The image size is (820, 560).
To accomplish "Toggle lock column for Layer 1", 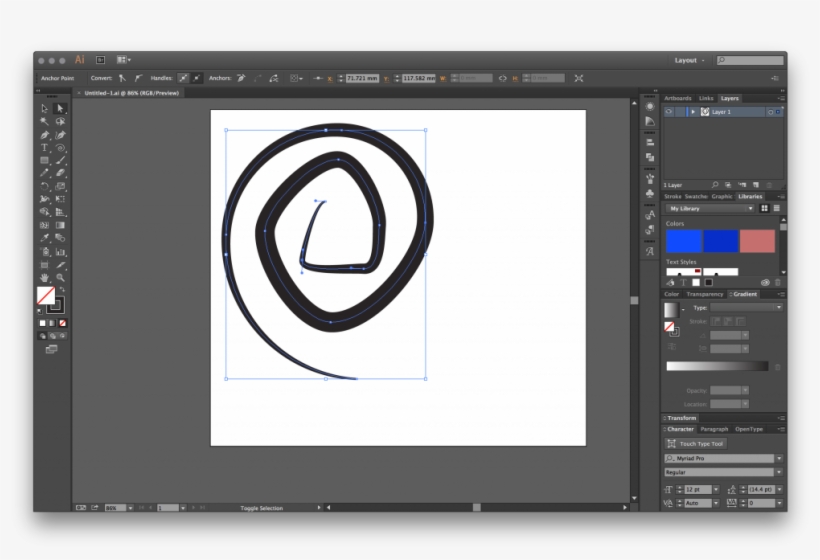I will [x=680, y=112].
